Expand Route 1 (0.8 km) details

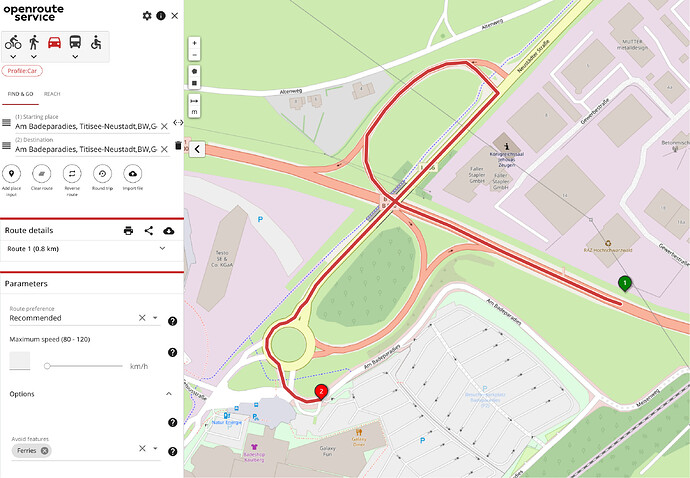(x=92, y=249)
